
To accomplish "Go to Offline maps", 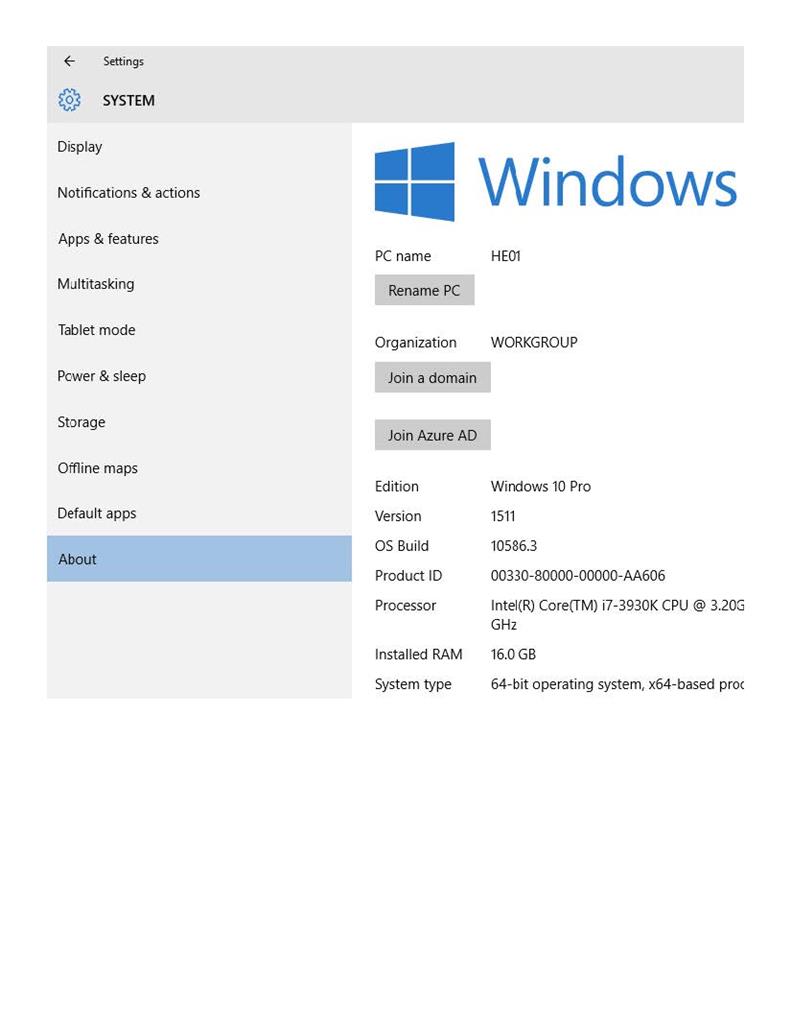I will [199, 468].
